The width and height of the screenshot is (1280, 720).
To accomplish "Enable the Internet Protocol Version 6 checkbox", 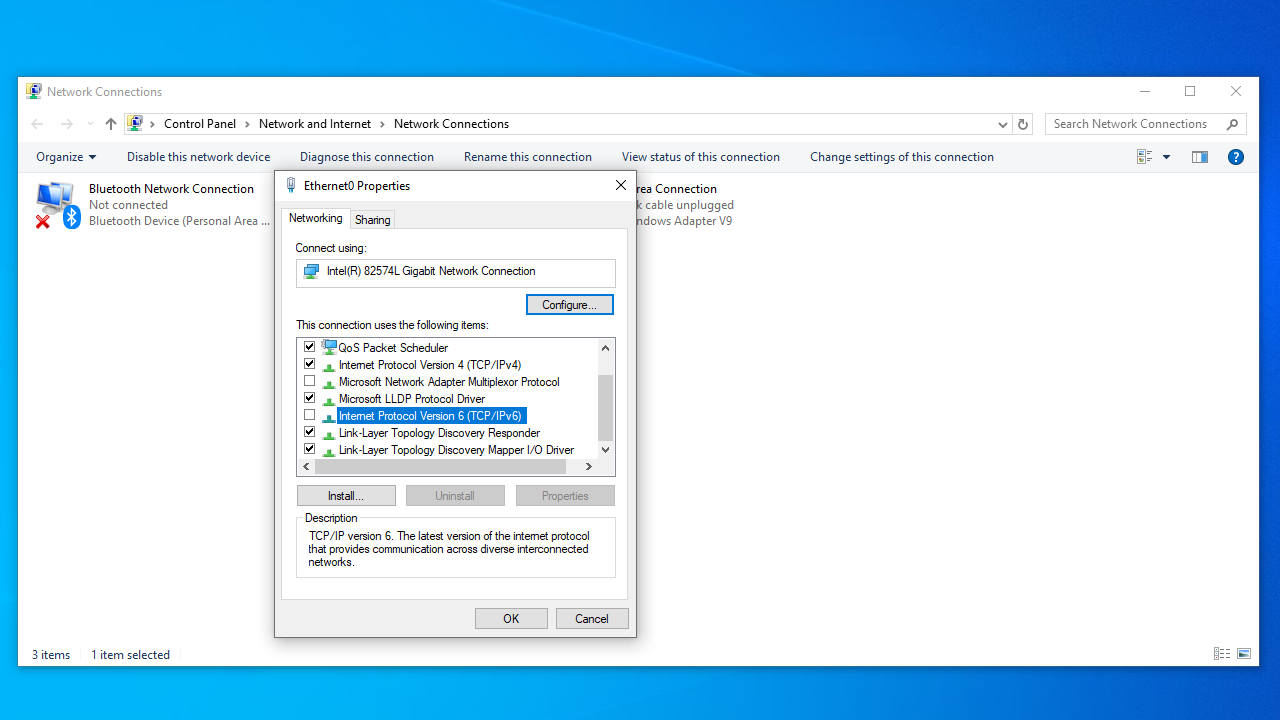I will (310, 415).
